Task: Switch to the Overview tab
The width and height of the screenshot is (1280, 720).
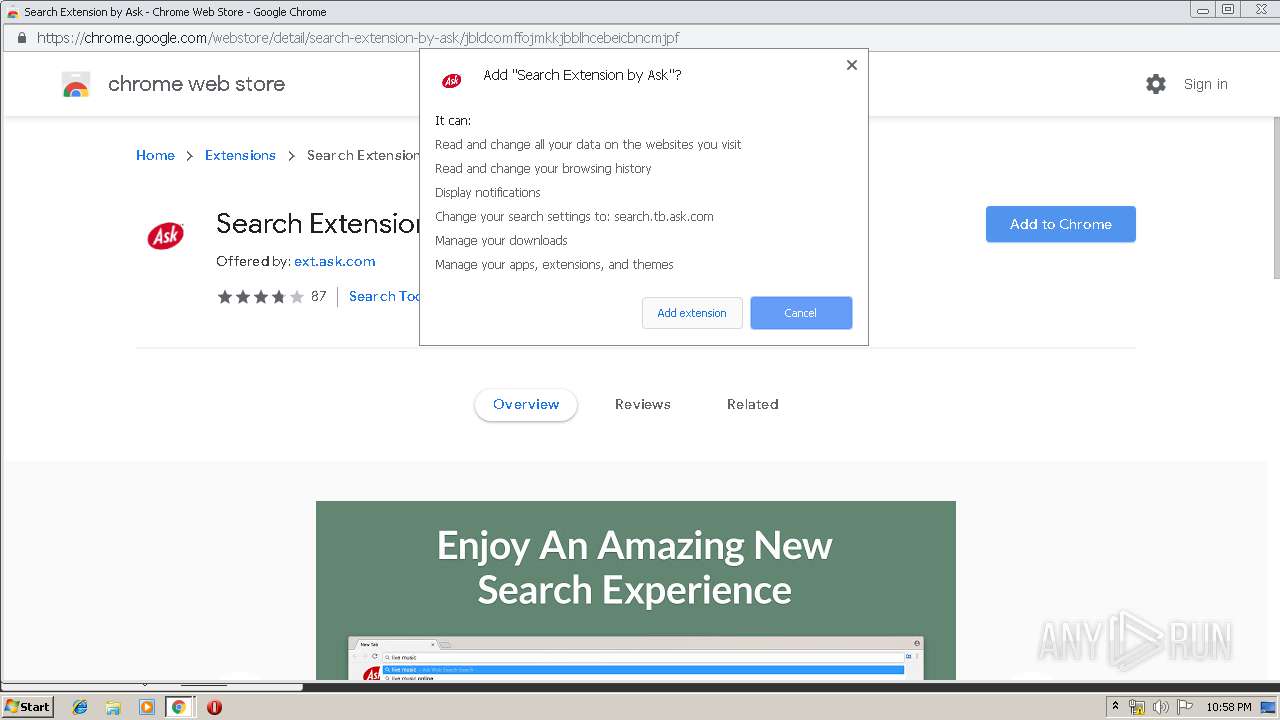Action: [526, 404]
